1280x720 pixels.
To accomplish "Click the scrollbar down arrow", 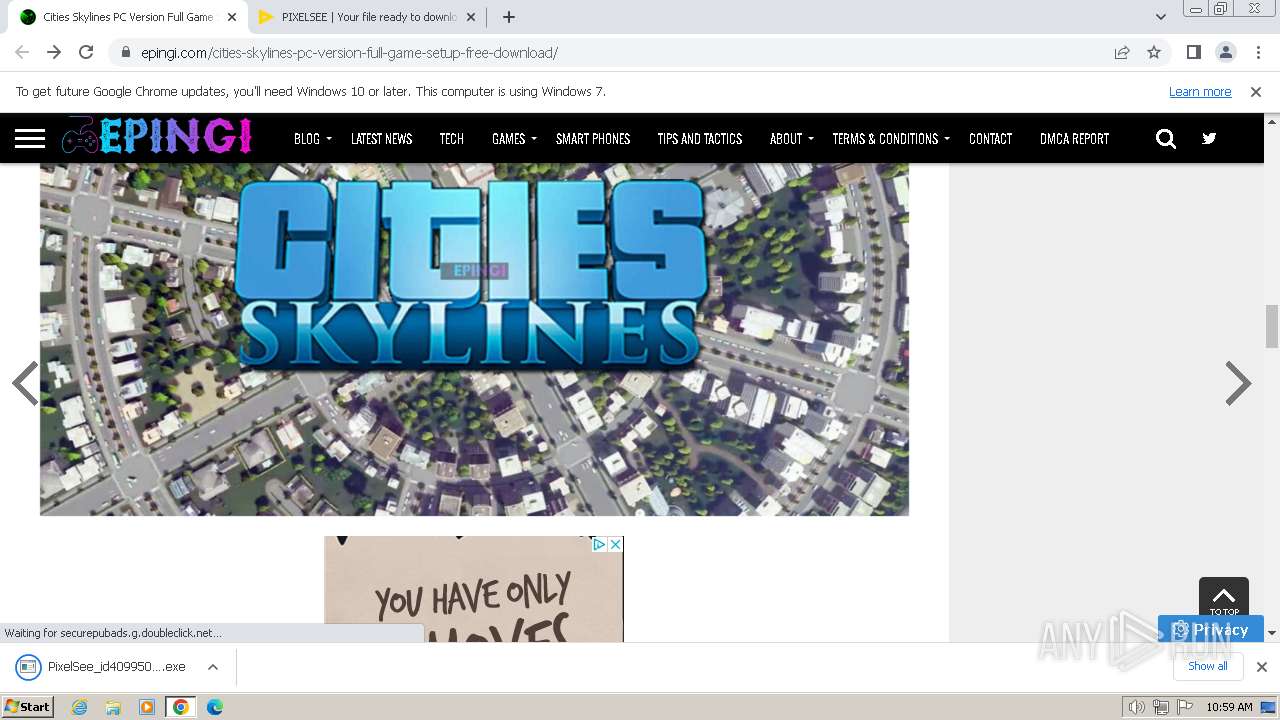I will (1272, 633).
